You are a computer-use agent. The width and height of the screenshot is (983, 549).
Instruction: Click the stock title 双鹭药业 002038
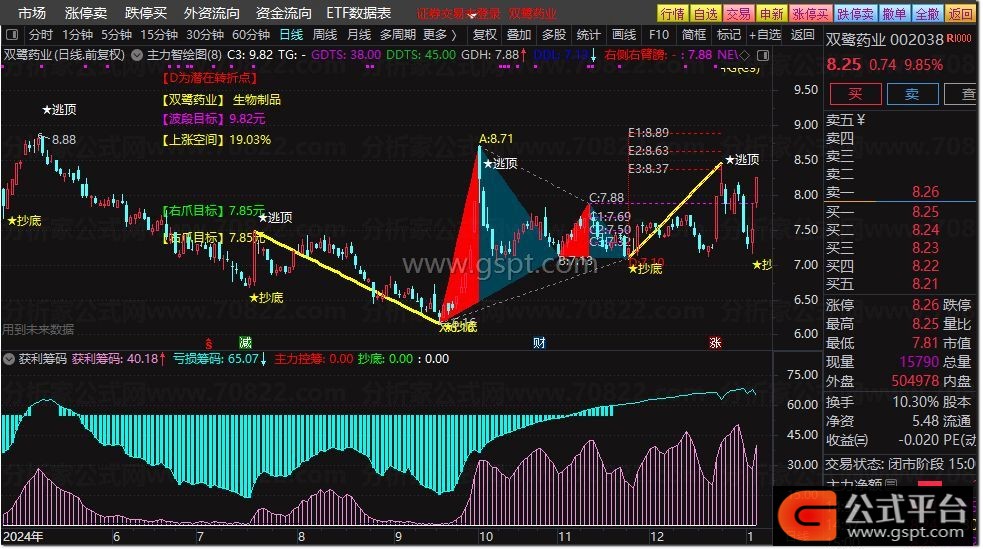coord(885,40)
